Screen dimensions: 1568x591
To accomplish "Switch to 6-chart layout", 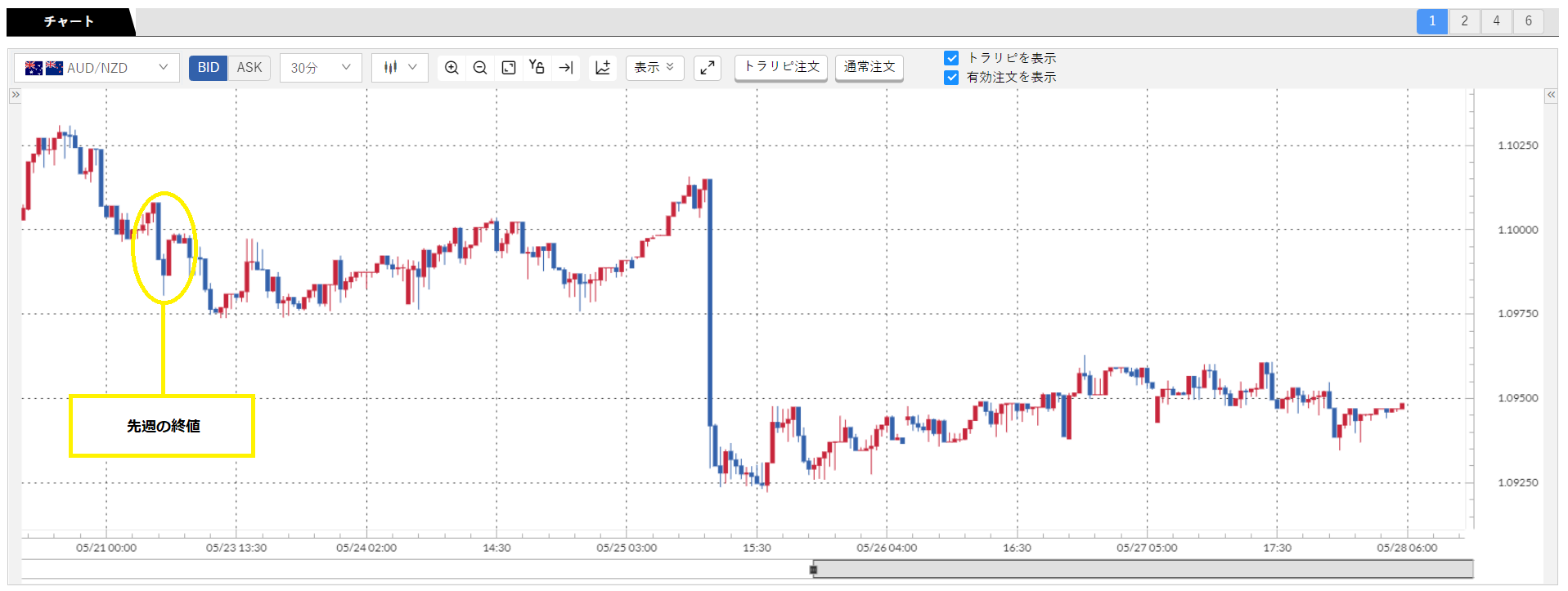I will pos(1528,21).
